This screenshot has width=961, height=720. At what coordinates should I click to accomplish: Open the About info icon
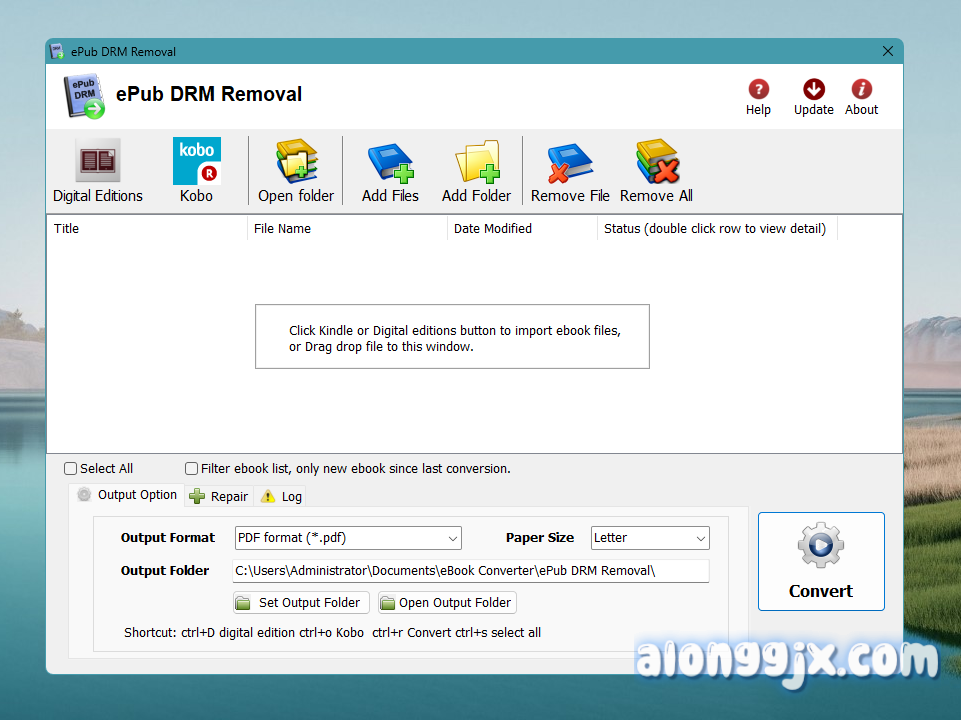click(861, 90)
